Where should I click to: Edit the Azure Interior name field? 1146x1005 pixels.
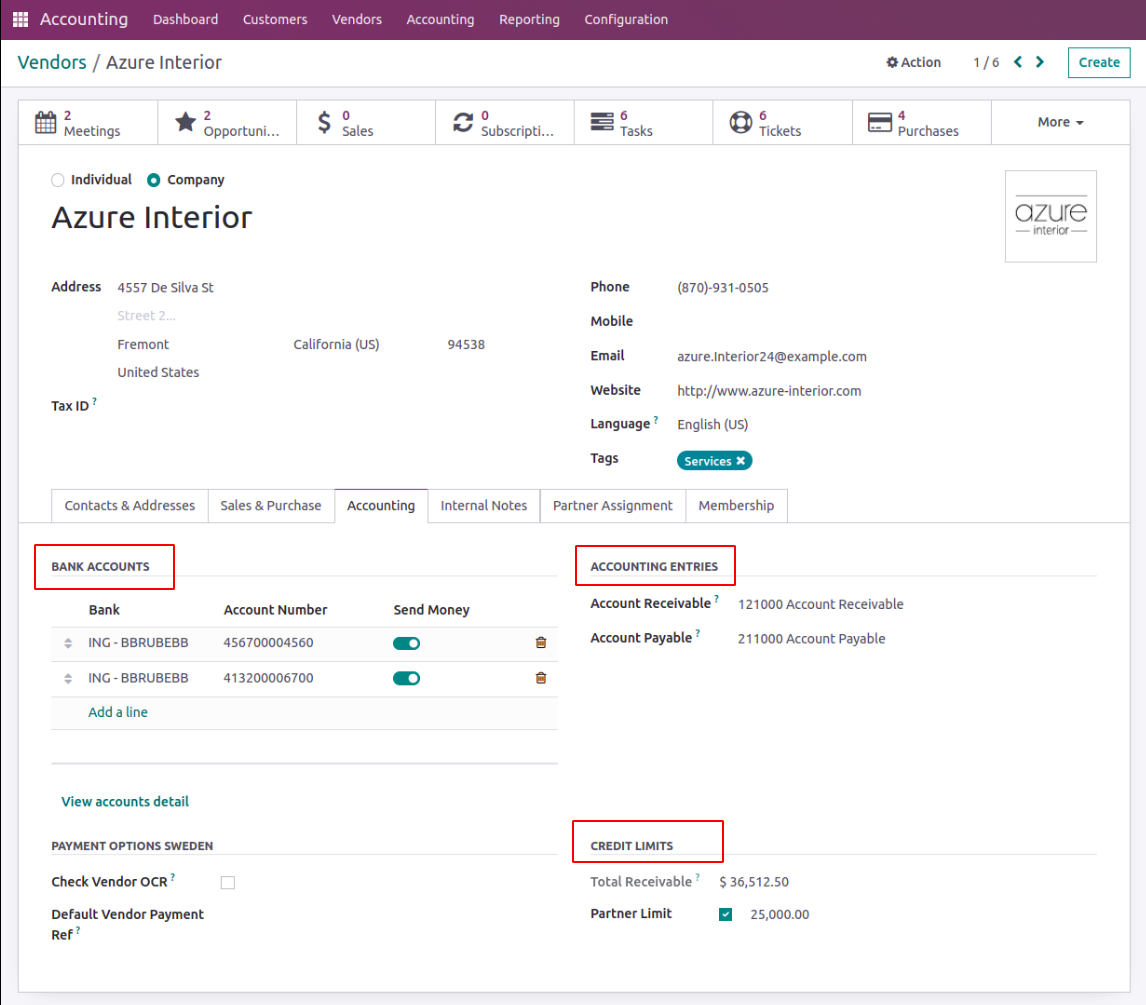[152, 218]
